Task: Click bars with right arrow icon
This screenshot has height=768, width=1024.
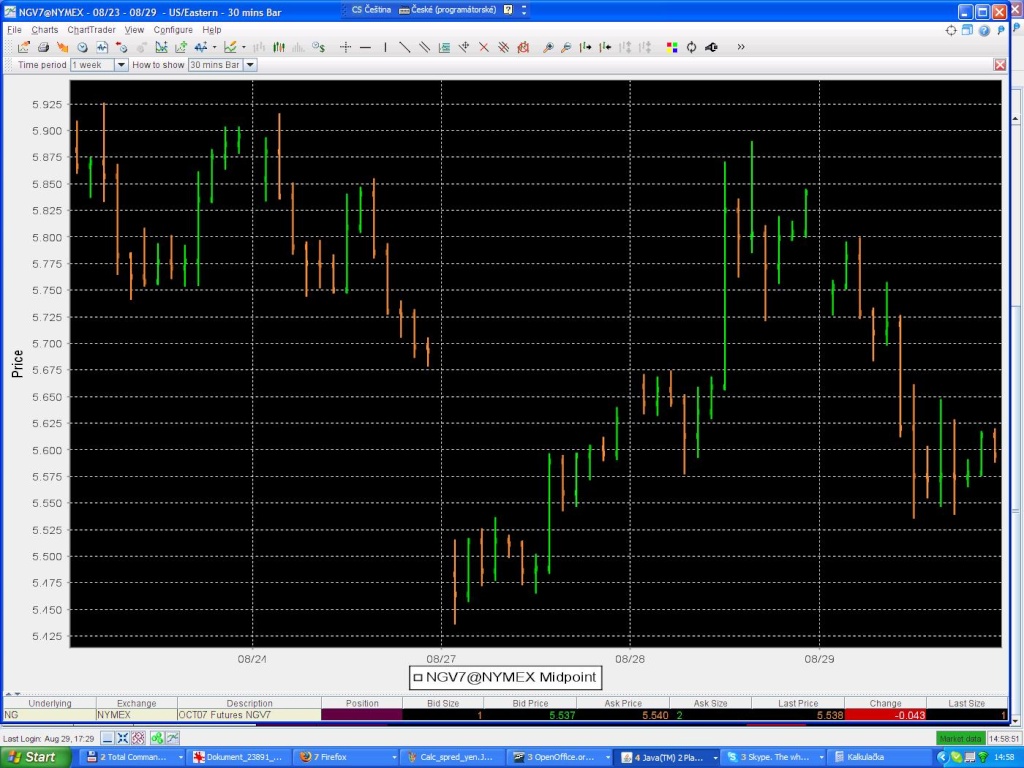Action: (x=586, y=47)
